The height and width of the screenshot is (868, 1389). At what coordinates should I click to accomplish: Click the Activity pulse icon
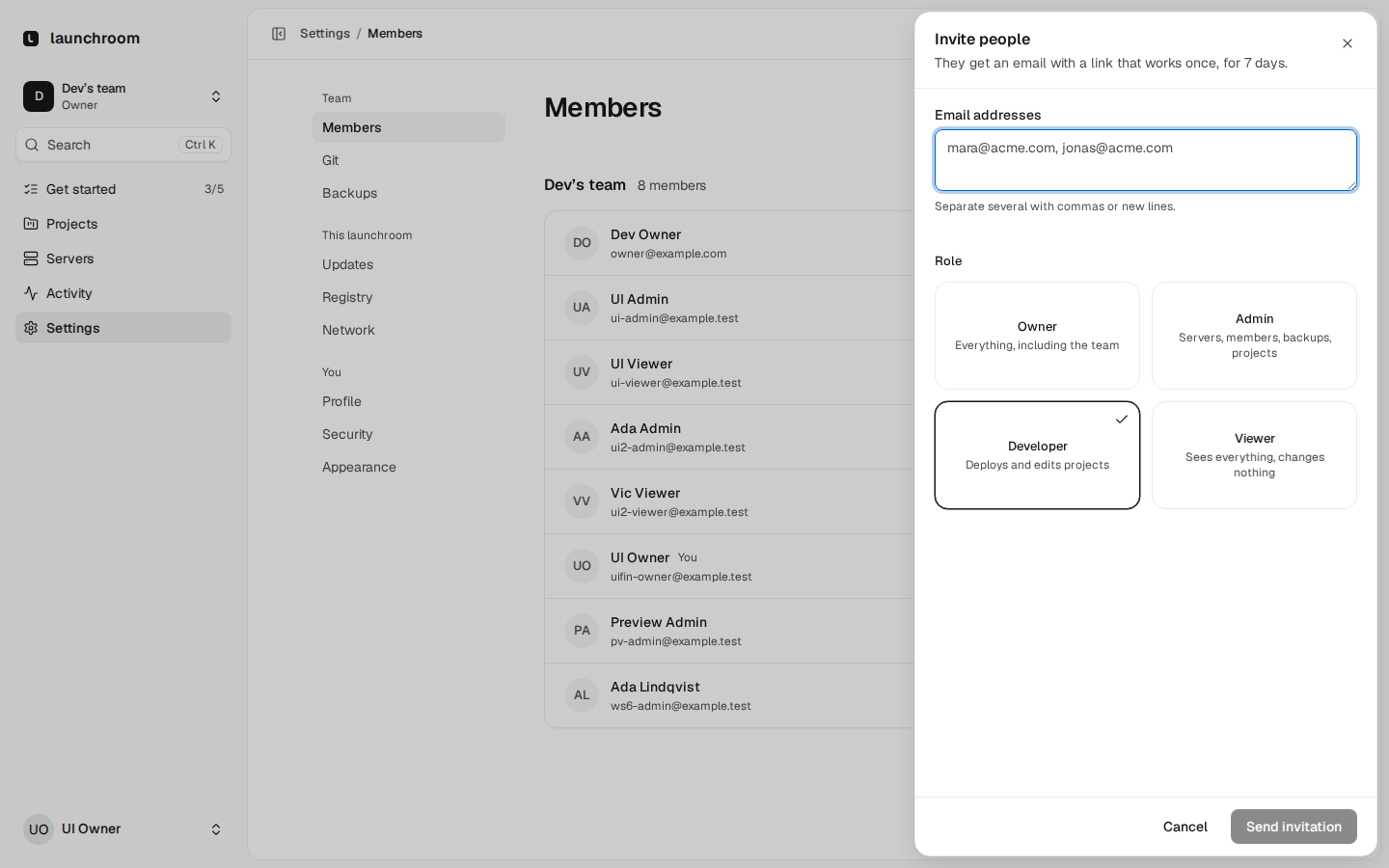31,293
